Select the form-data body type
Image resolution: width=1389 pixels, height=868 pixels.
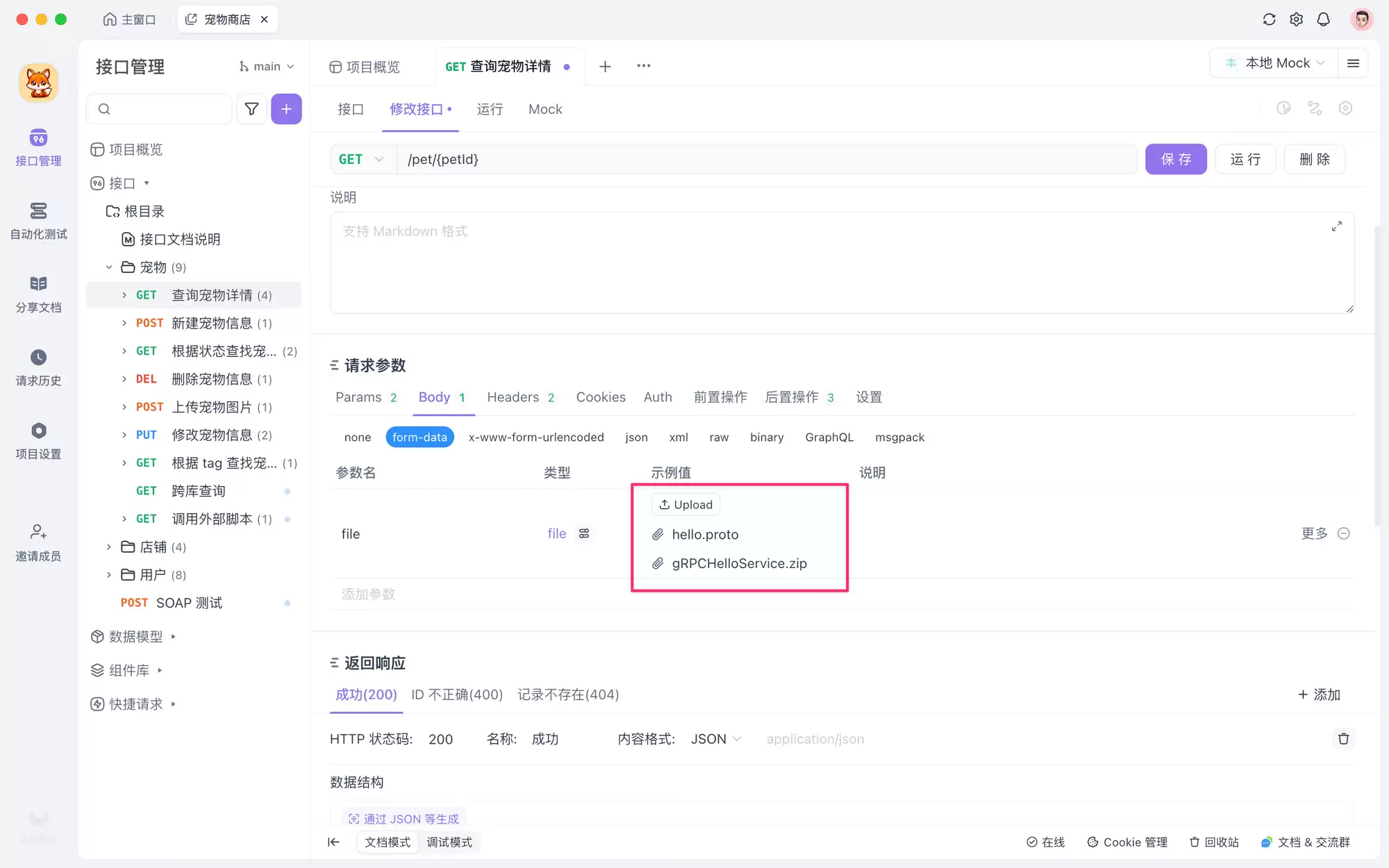419,437
